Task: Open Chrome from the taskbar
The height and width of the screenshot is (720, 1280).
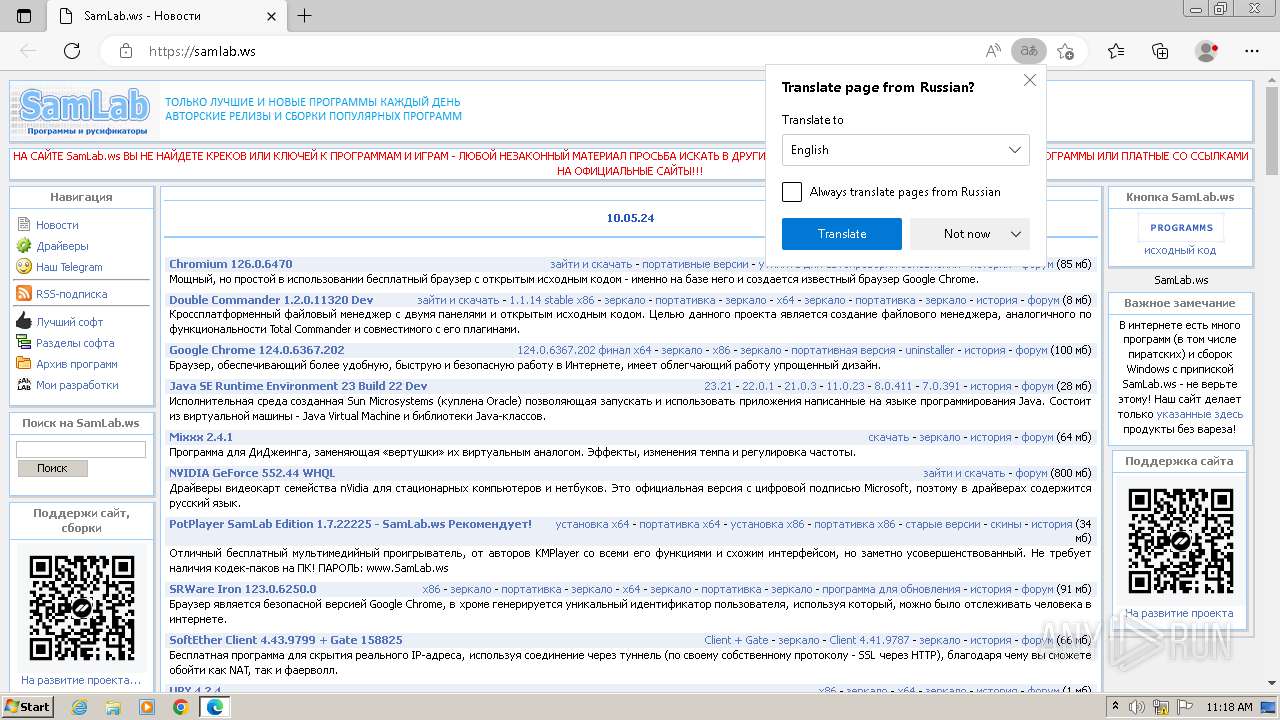Action: pos(181,707)
